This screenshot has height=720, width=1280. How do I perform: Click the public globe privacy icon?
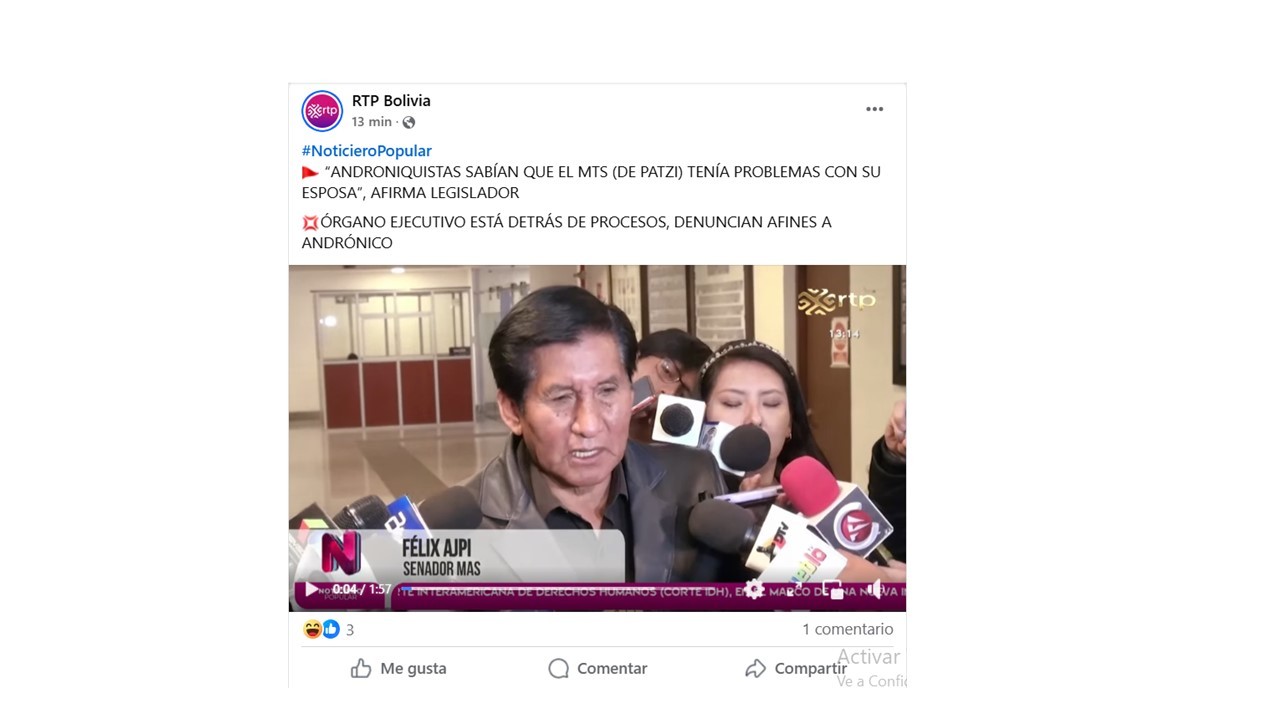click(x=408, y=122)
